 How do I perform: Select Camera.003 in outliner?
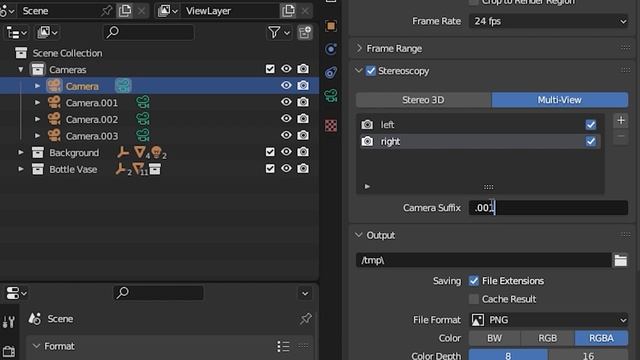click(92, 136)
